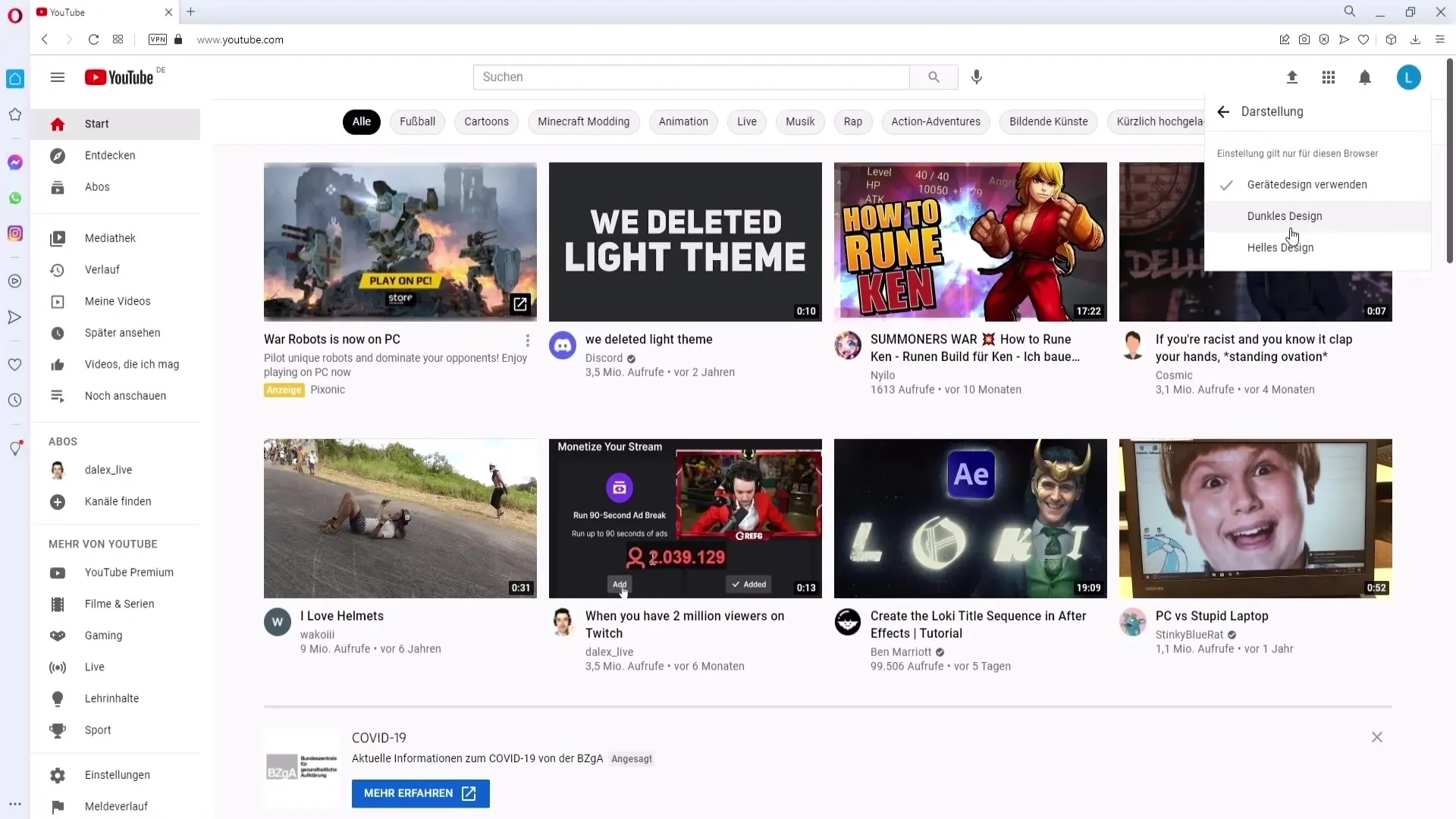Viewport: 1456px width, 819px height.
Task: Open War Robots ad thumbnail
Action: (400, 242)
